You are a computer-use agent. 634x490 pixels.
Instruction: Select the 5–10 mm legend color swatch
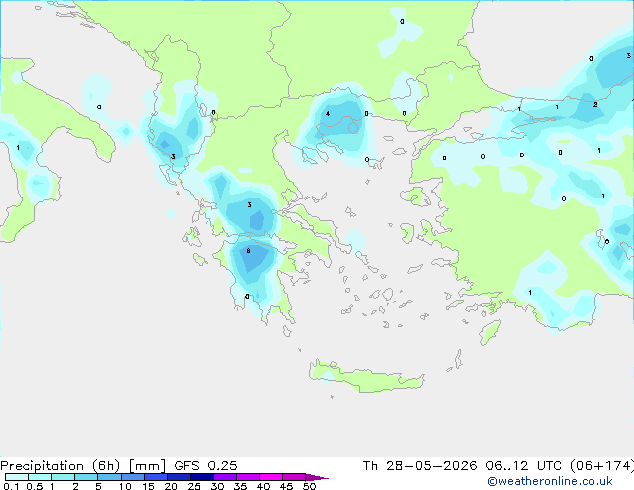109,477
